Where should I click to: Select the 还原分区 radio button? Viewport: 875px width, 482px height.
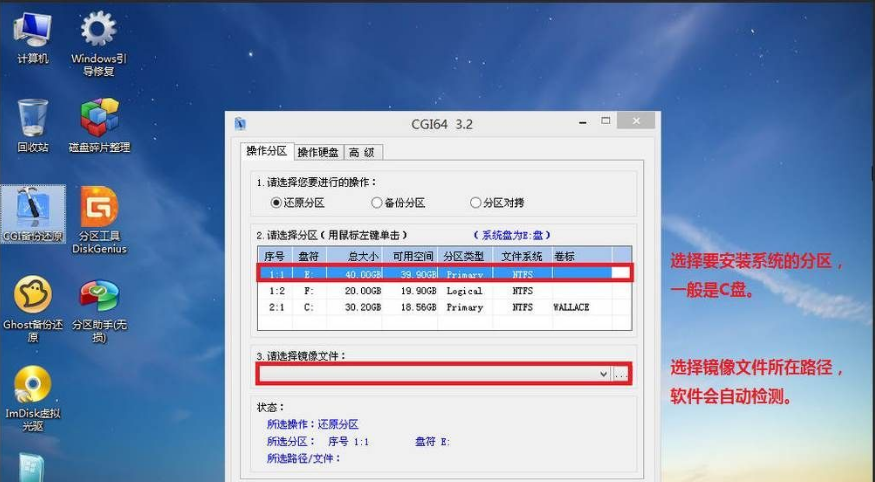(277, 203)
